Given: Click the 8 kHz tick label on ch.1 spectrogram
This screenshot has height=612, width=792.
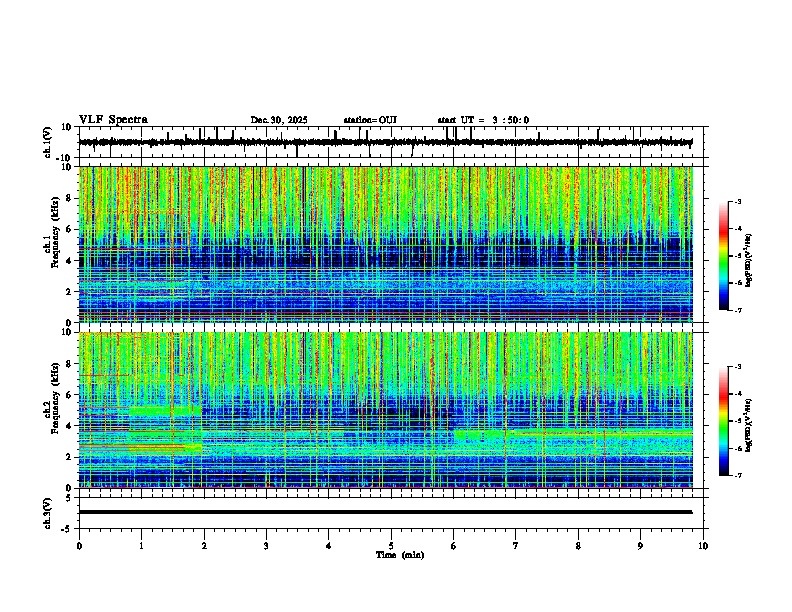Looking at the screenshot, I should 69,198.
